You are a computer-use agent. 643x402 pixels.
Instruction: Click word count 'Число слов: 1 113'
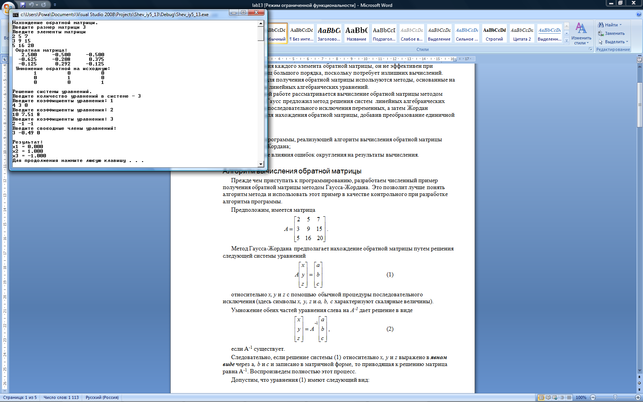[61, 397]
